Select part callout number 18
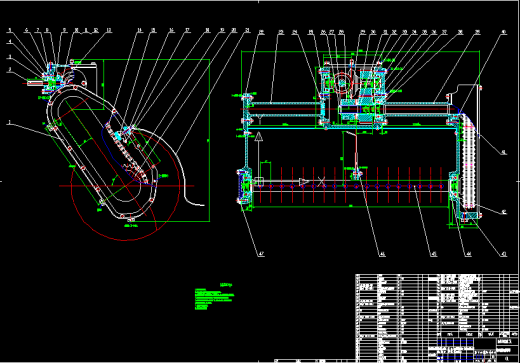Screen dimensions: 520x363 tap(207, 30)
